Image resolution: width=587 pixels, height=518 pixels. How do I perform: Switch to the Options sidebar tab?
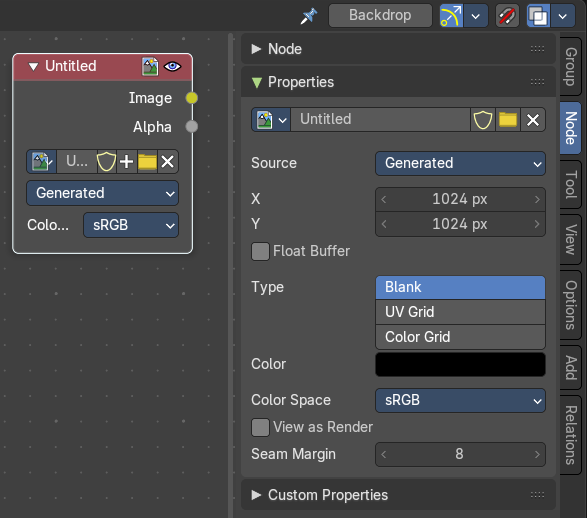coord(571,305)
